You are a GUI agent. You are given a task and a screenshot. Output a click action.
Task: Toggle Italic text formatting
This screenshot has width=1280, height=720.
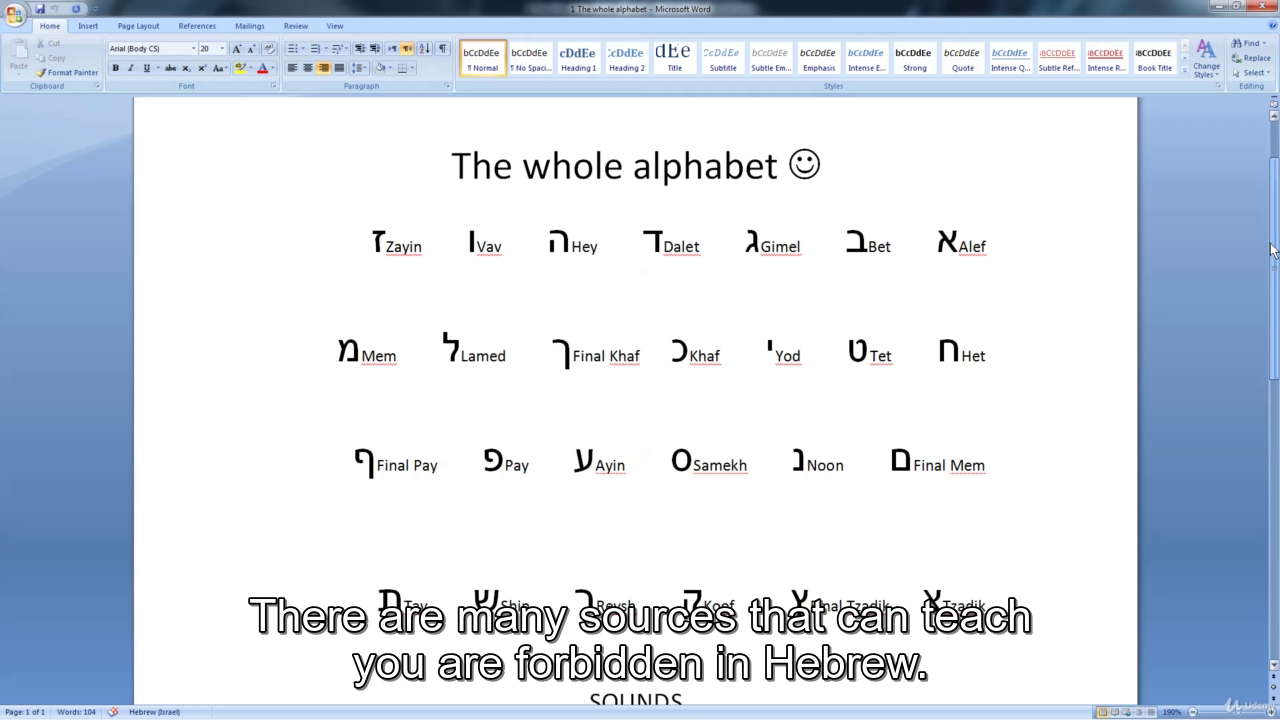130,68
